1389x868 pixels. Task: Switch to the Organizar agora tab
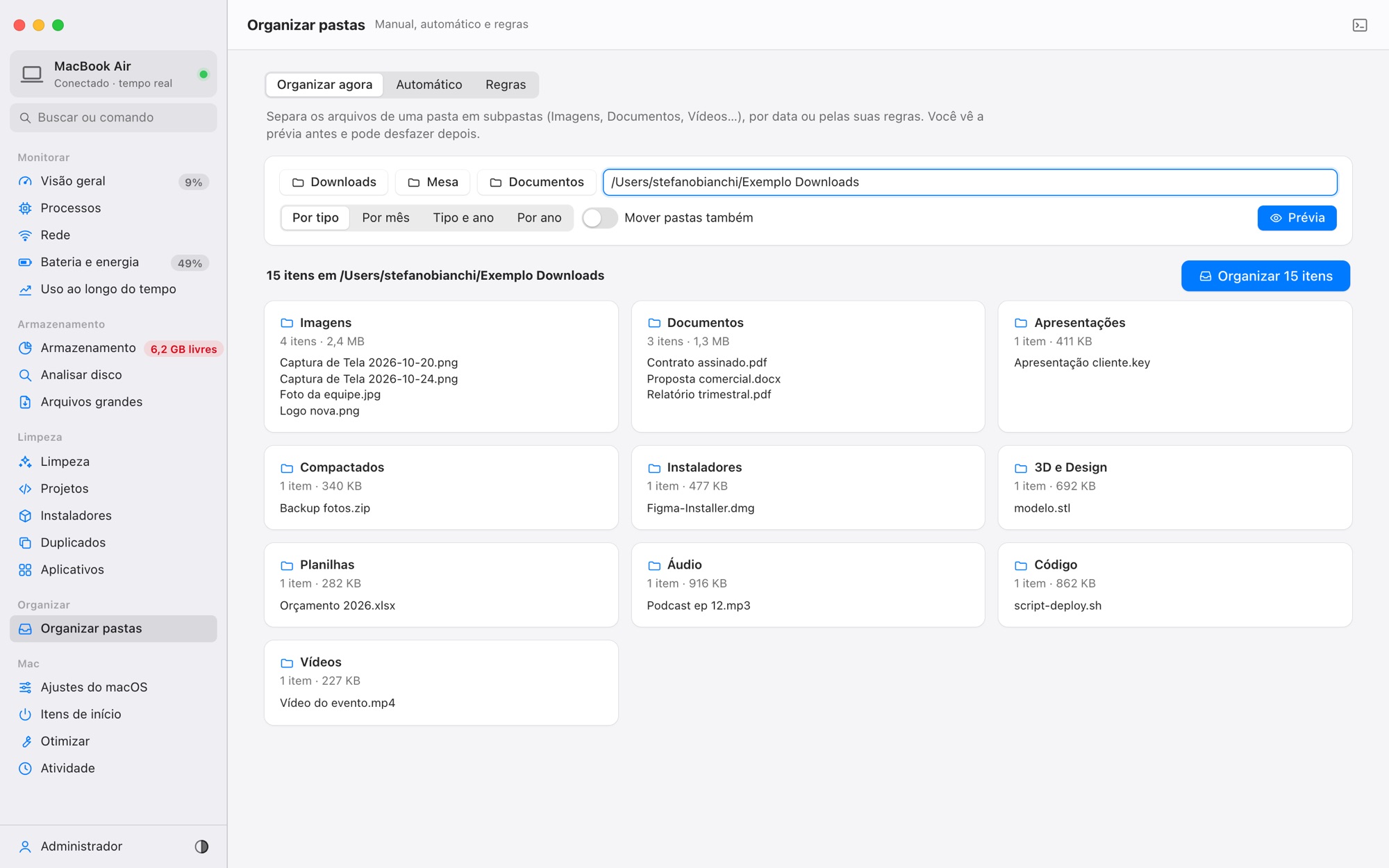[324, 85]
